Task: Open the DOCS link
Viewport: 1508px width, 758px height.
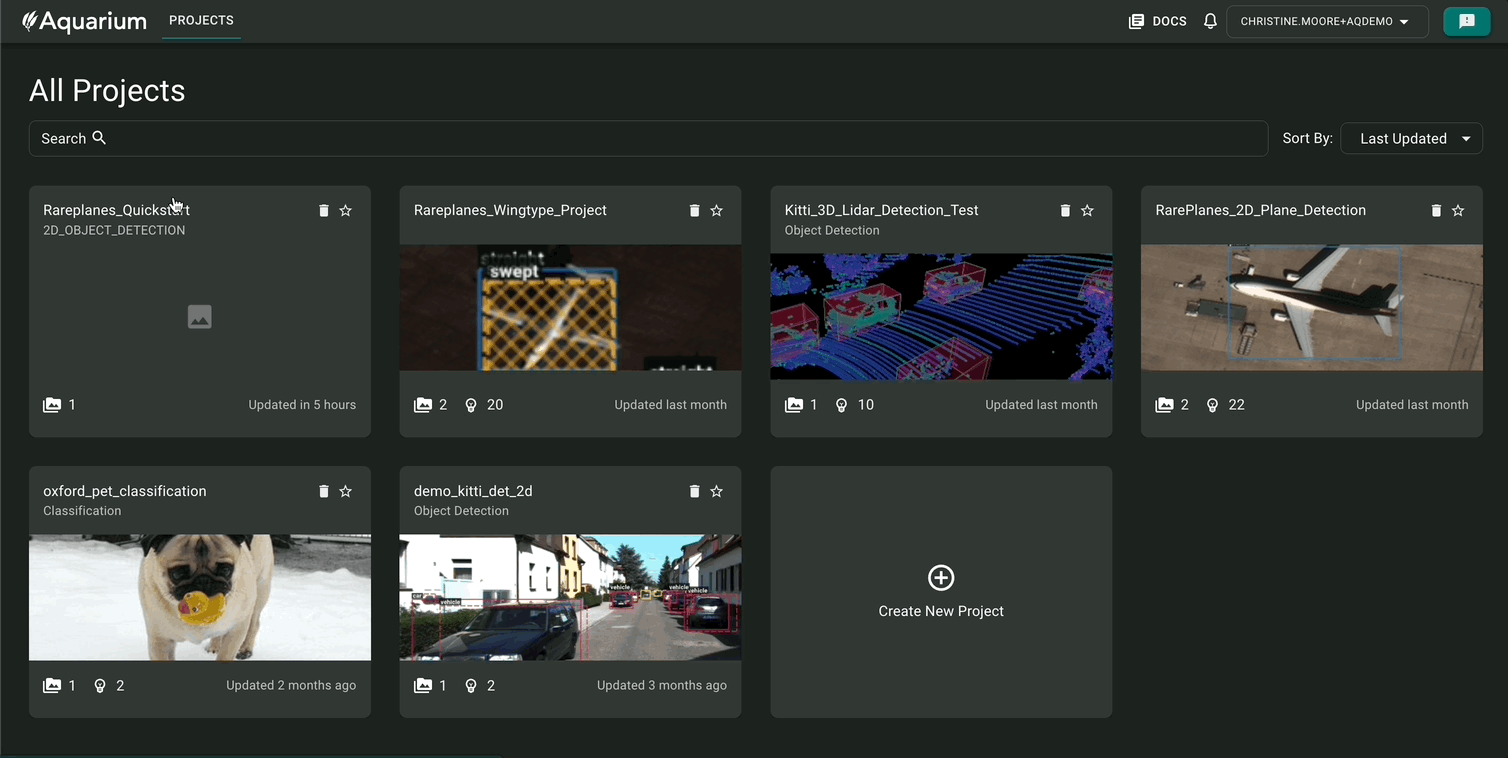Action: pos(1157,21)
